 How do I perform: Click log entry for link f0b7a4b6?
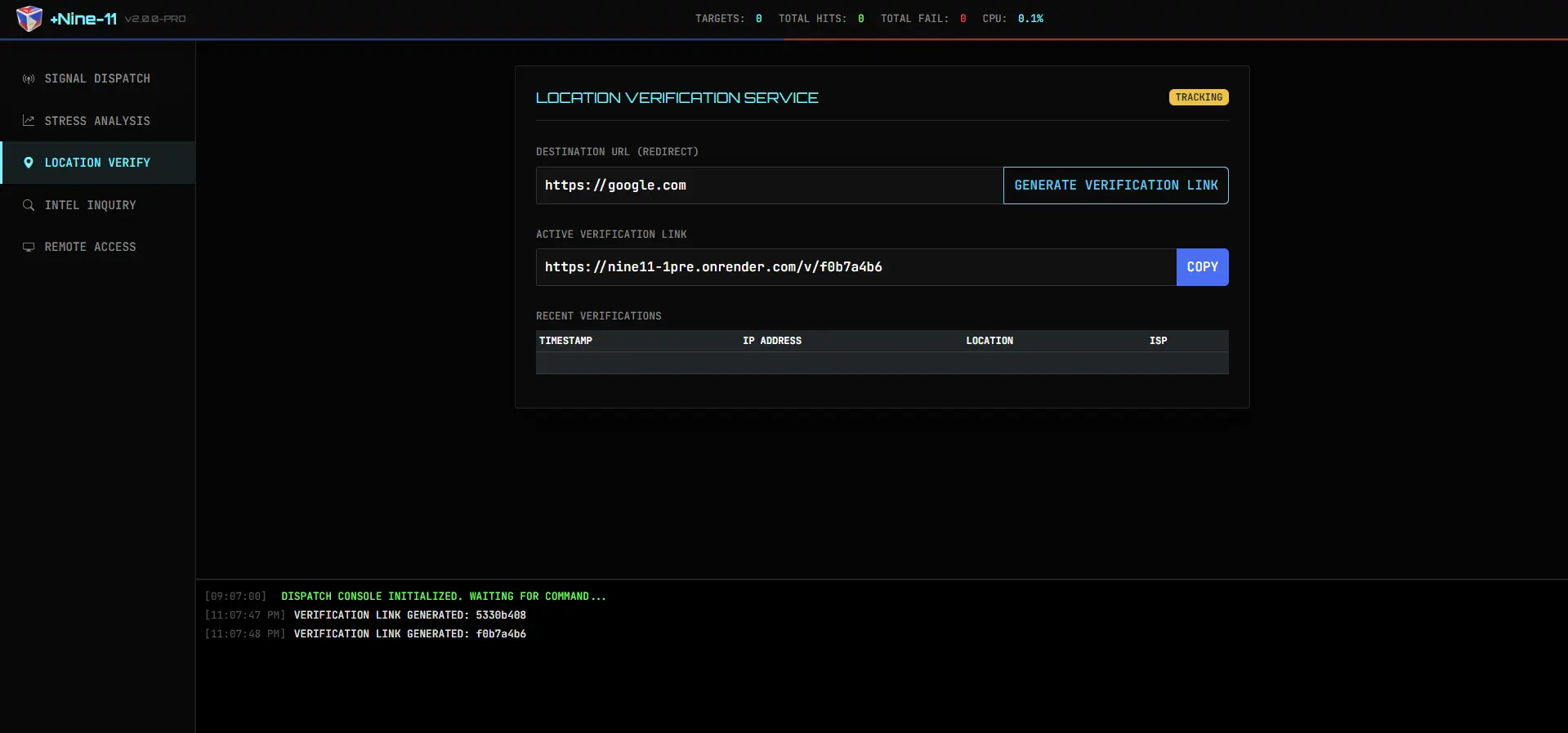[x=410, y=634]
